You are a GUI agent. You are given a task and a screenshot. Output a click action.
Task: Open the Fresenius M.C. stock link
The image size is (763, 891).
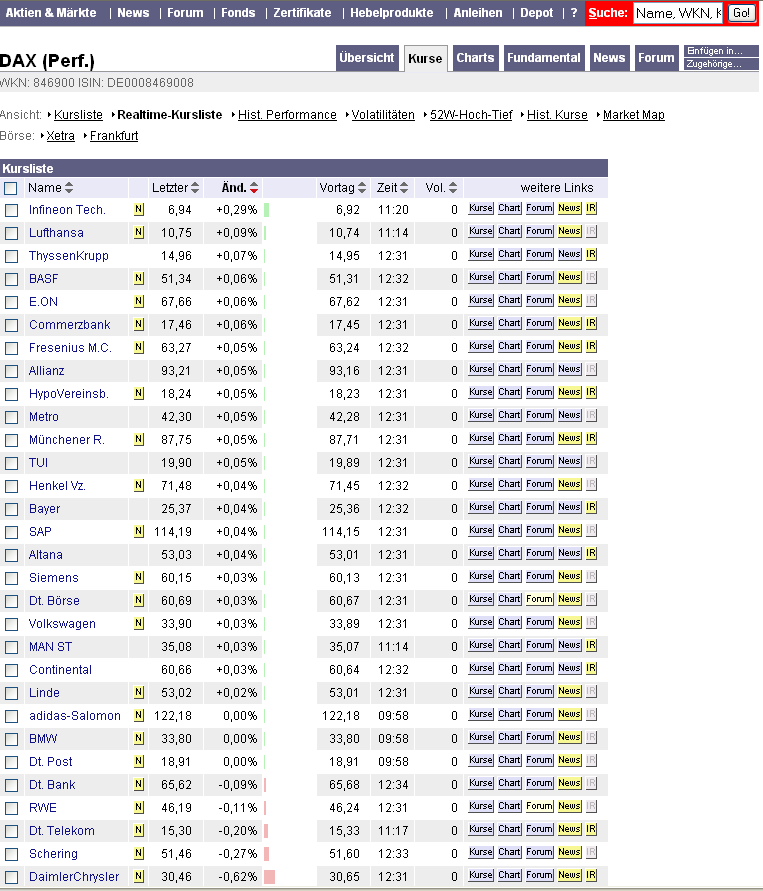coord(70,348)
